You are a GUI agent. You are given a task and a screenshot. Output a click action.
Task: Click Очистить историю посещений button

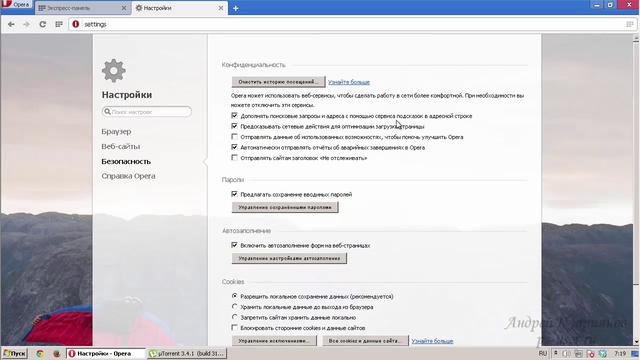[x=278, y=82]
